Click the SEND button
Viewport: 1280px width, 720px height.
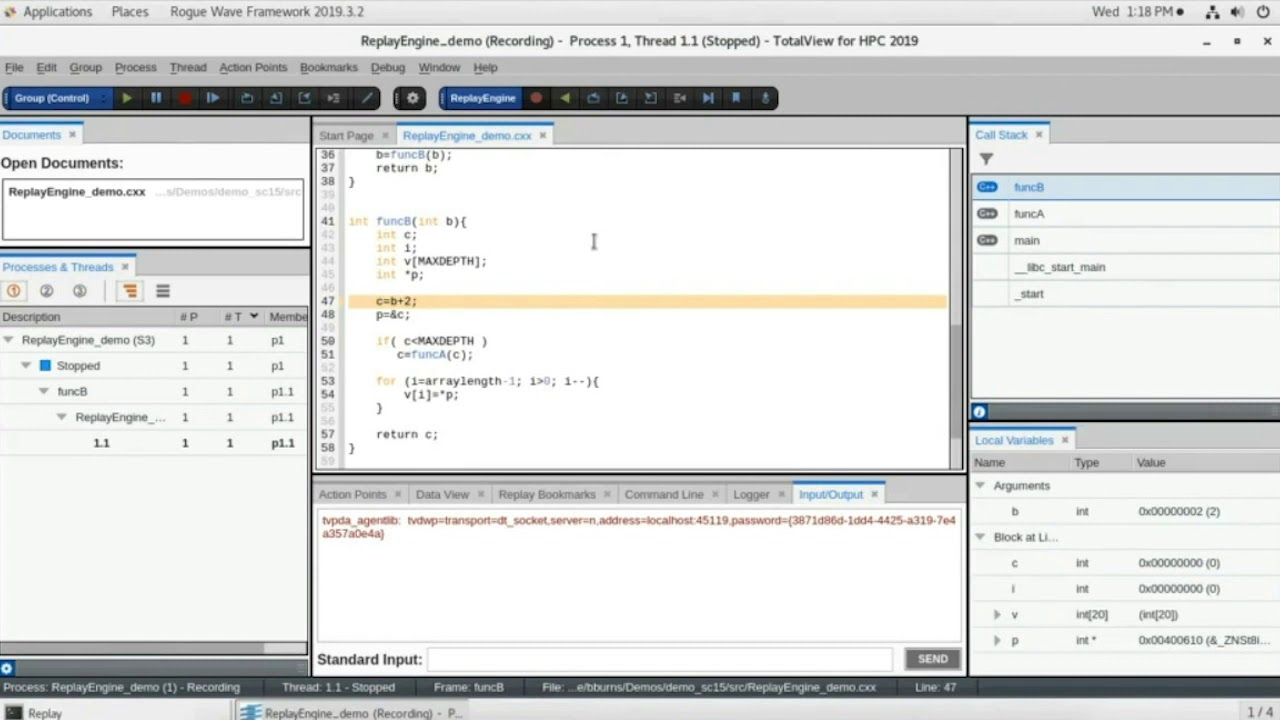pos(933,659)
